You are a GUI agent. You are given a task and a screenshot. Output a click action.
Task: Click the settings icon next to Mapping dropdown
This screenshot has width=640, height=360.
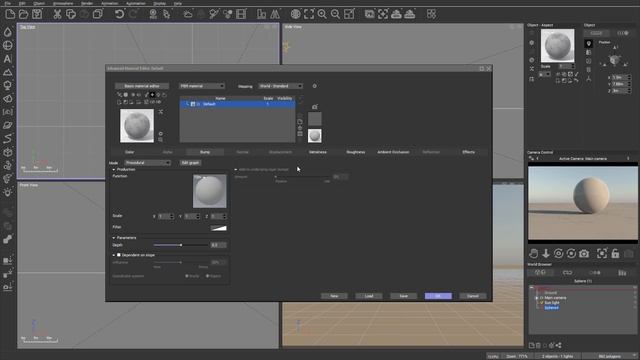click(x=314, y=86)
